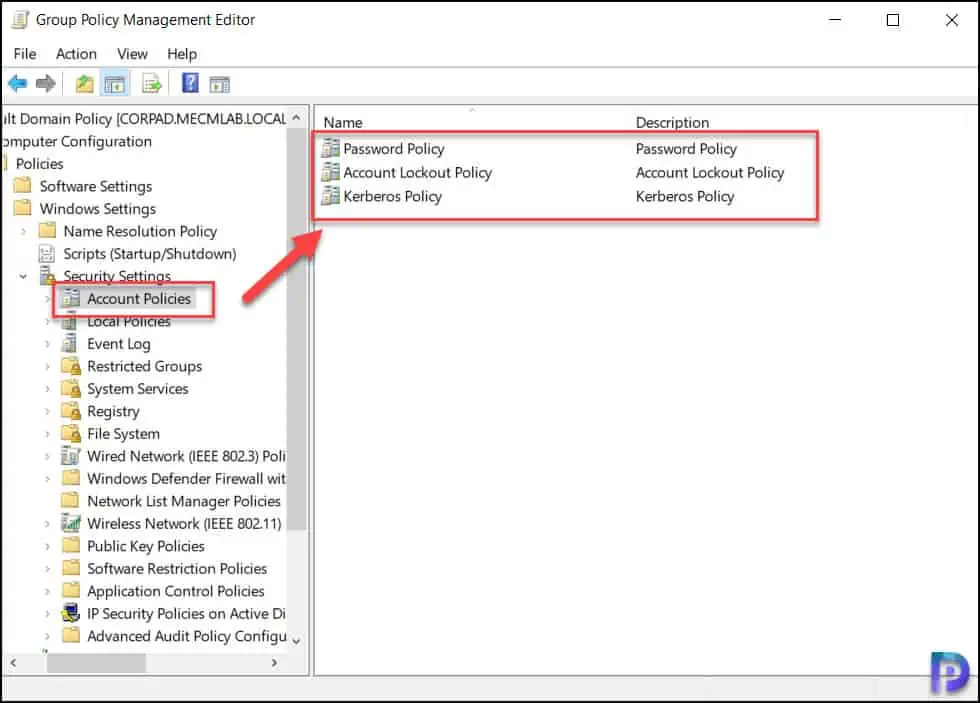Expand the Registry tree node
The height and width of the screenshot is (703, 980).
47,411
